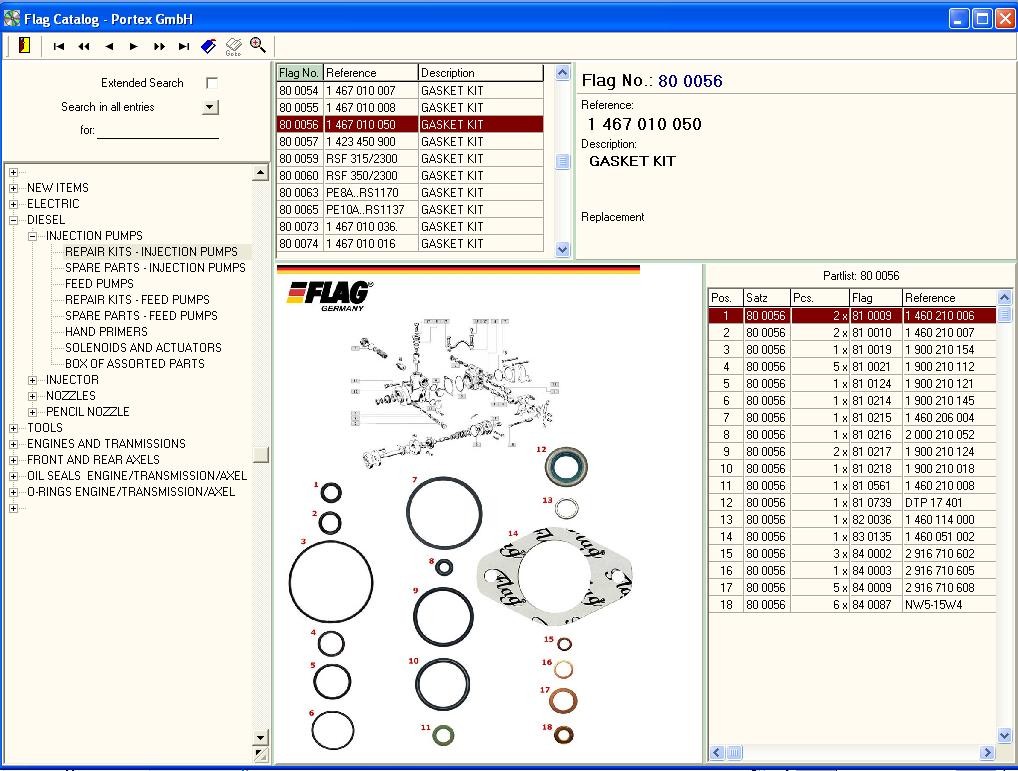Select REPAIR KITS - FEED PUMPS
Image resolution: width=1018 pixels, height=771 pixels.
point(137,300)
